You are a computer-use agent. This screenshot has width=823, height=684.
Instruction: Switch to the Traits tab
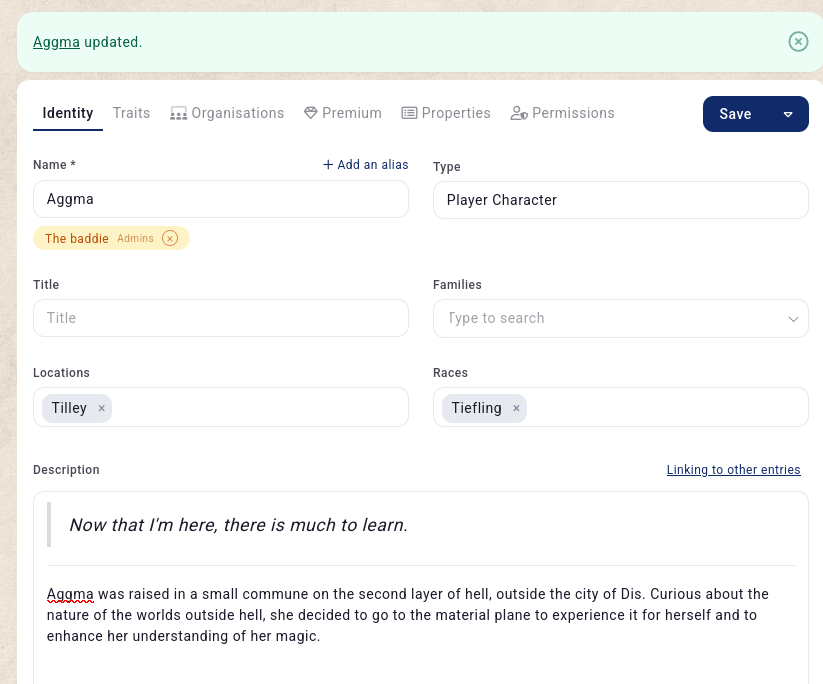tap(131, 113)
